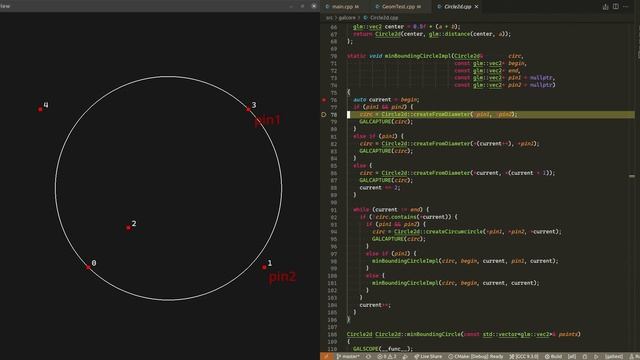Click the CMake launch play icon in status bar
Viewport: 640px width, 360px height.
pos(596,356)
